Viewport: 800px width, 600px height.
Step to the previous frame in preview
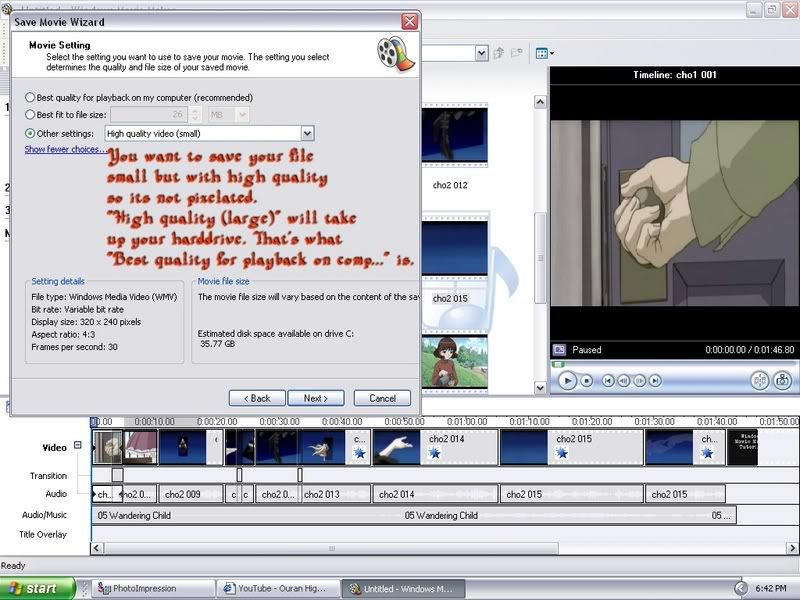tap(623, 381)
